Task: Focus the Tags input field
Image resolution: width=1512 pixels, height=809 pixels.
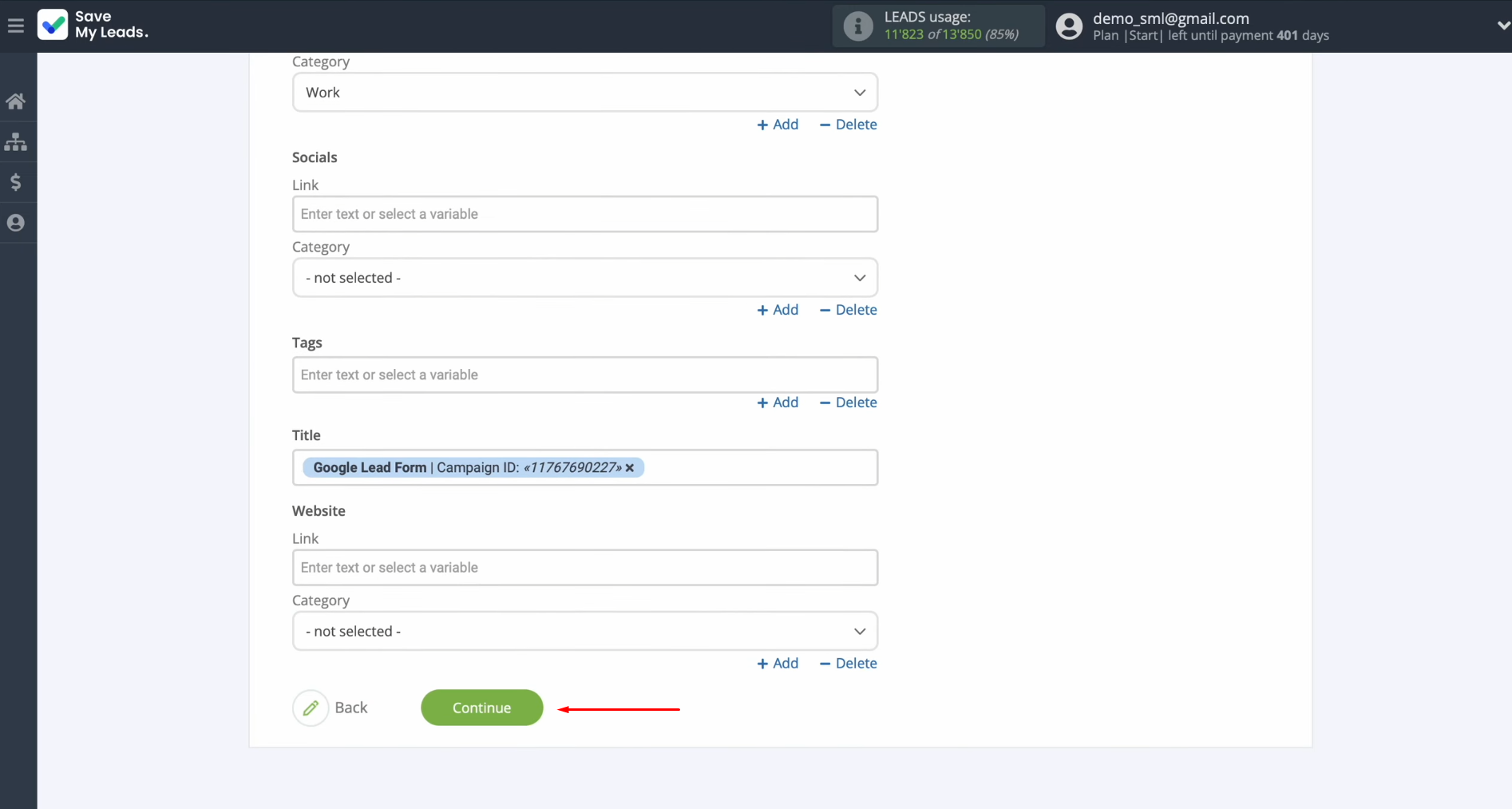Action: 584,375
